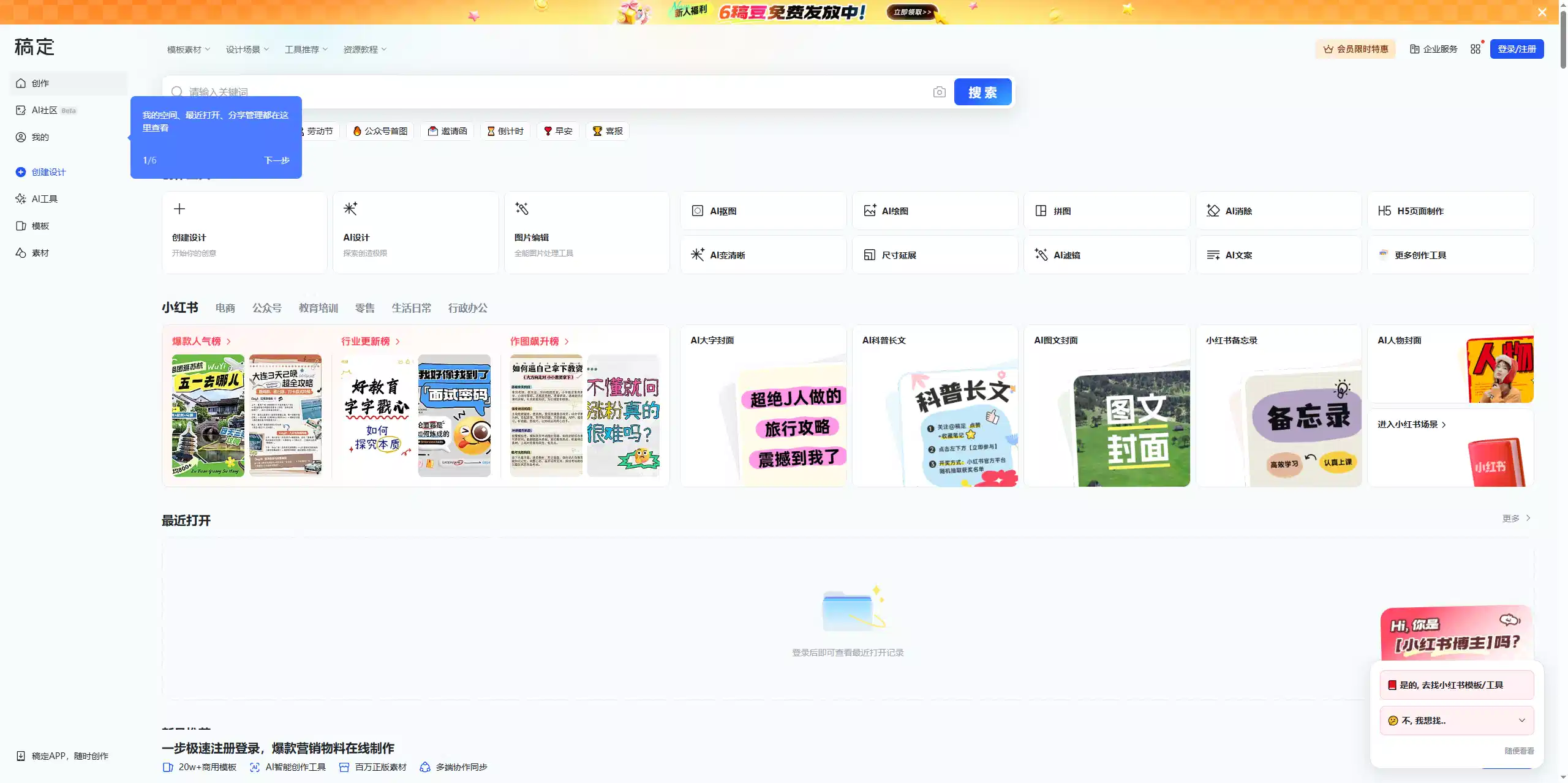
Task: Click 下一步 in the guide tooltip
Action: pos(276,160)
